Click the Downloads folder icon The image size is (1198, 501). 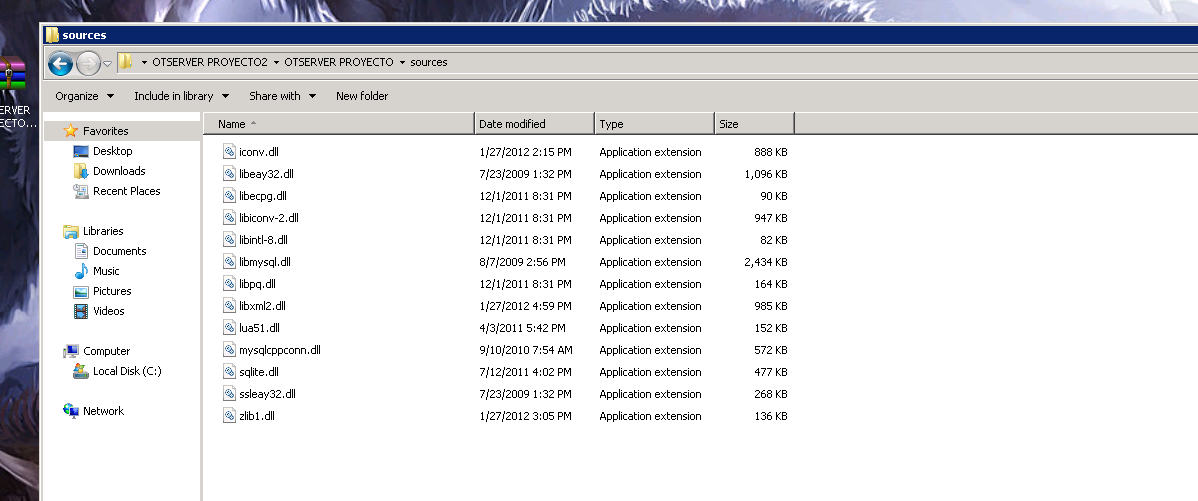pos(81,171)
